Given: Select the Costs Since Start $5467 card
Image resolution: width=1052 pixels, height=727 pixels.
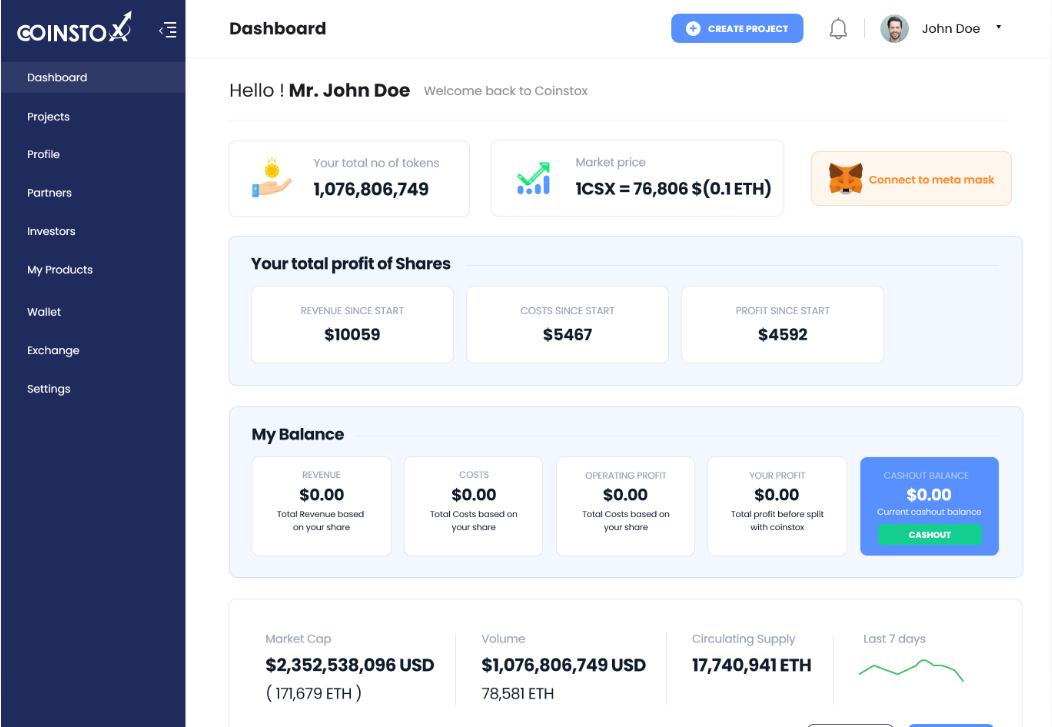Looking at the screenshot, I should (x=568, y=325).
